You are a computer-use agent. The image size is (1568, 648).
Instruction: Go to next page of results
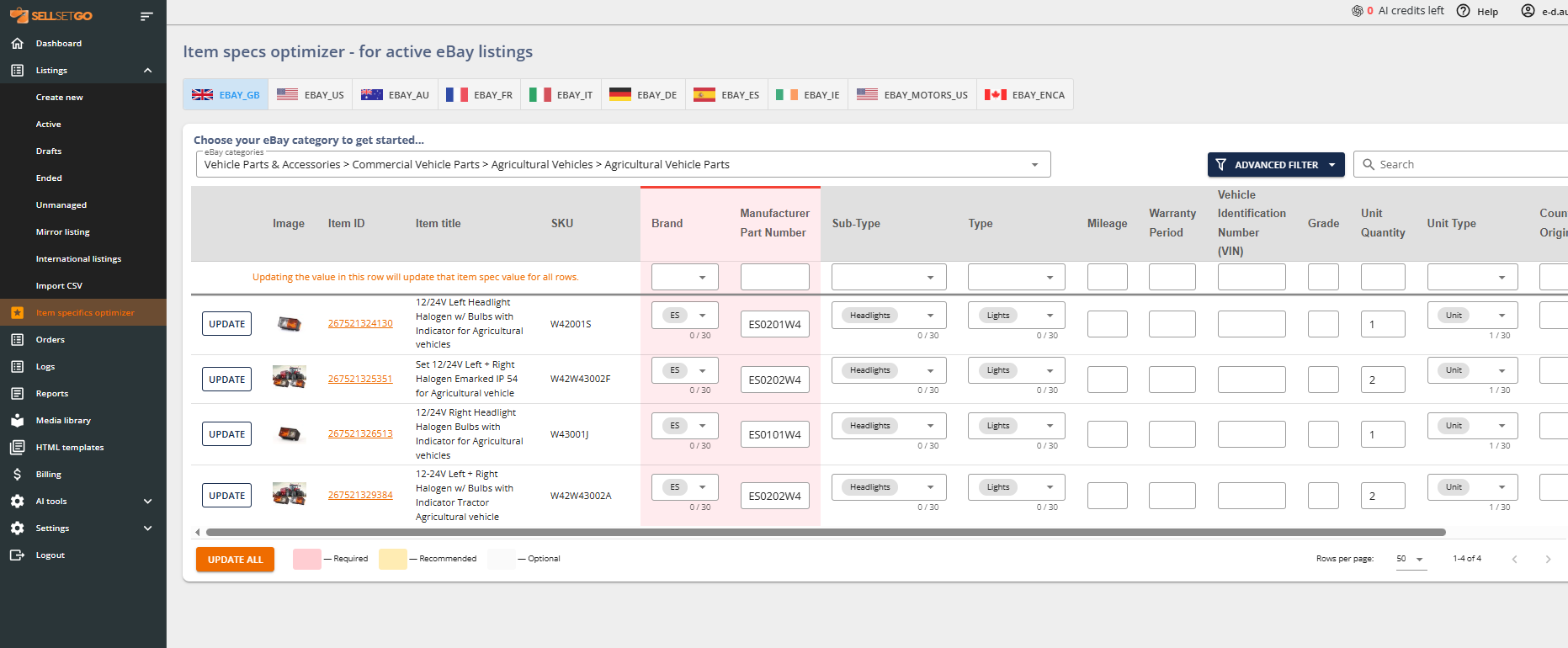coord(1547,559)
